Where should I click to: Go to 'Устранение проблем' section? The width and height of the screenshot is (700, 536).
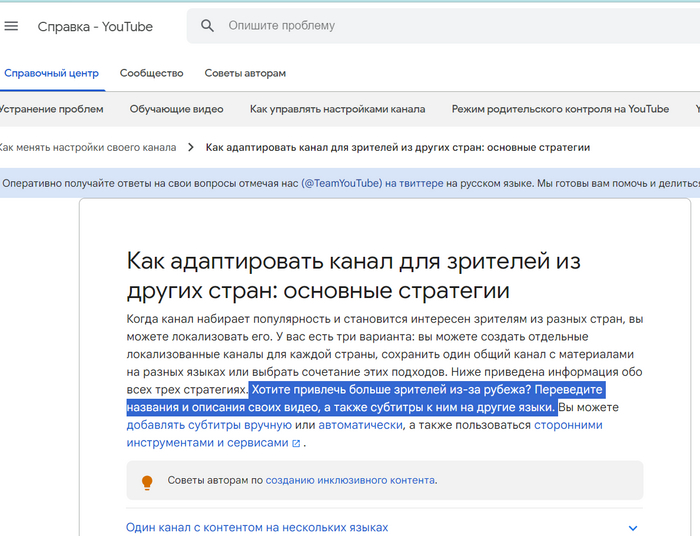tap(50, 109)
